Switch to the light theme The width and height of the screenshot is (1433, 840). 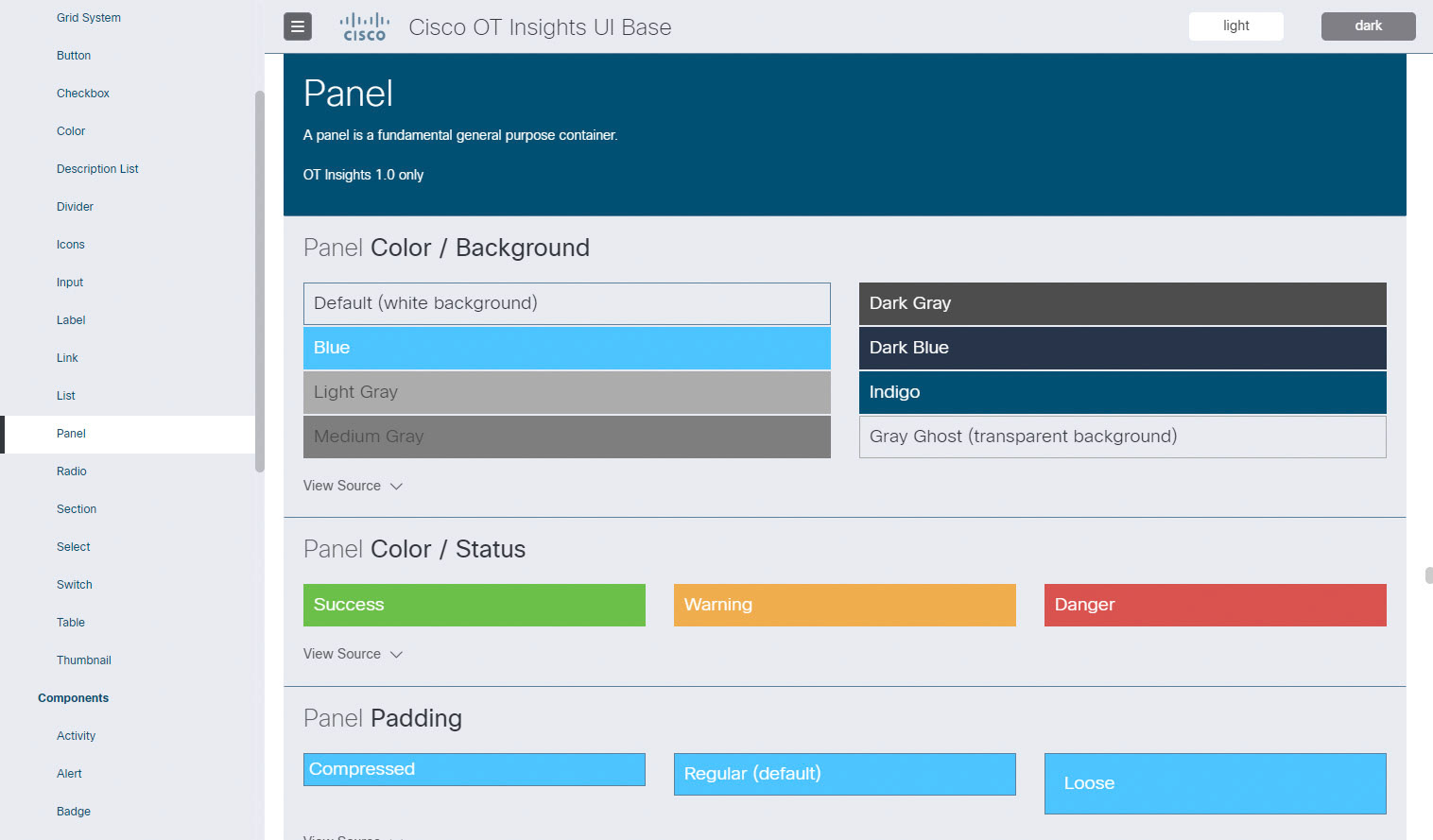click(1235, 26)
